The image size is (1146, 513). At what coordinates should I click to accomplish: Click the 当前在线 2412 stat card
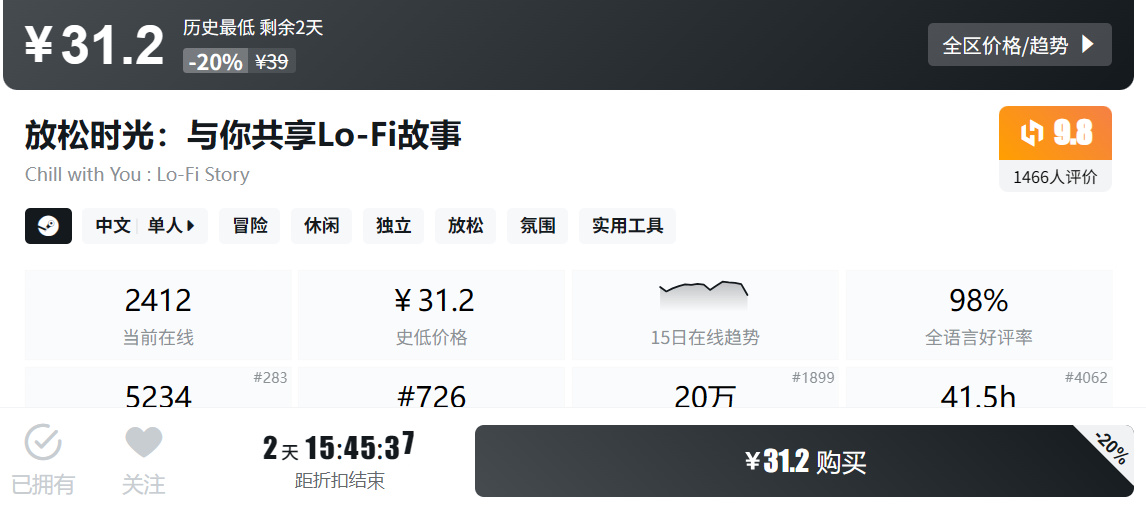[158, 314]
